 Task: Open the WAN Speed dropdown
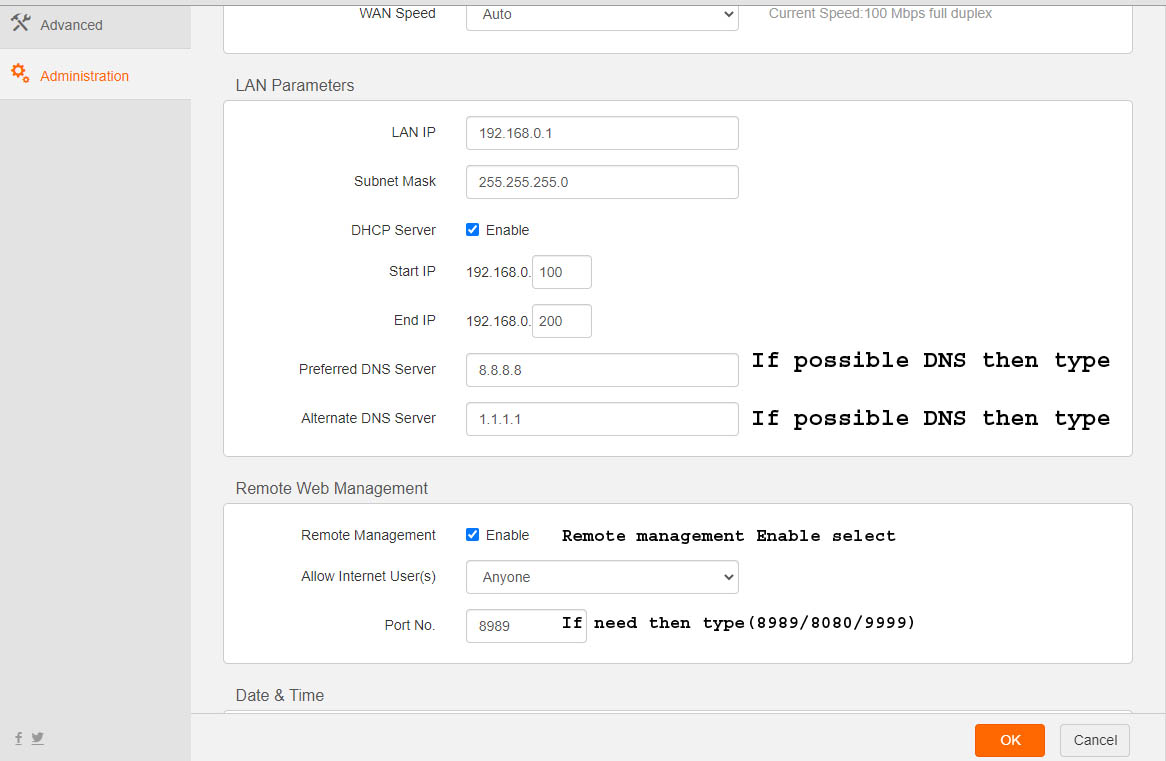pos(602,15)
